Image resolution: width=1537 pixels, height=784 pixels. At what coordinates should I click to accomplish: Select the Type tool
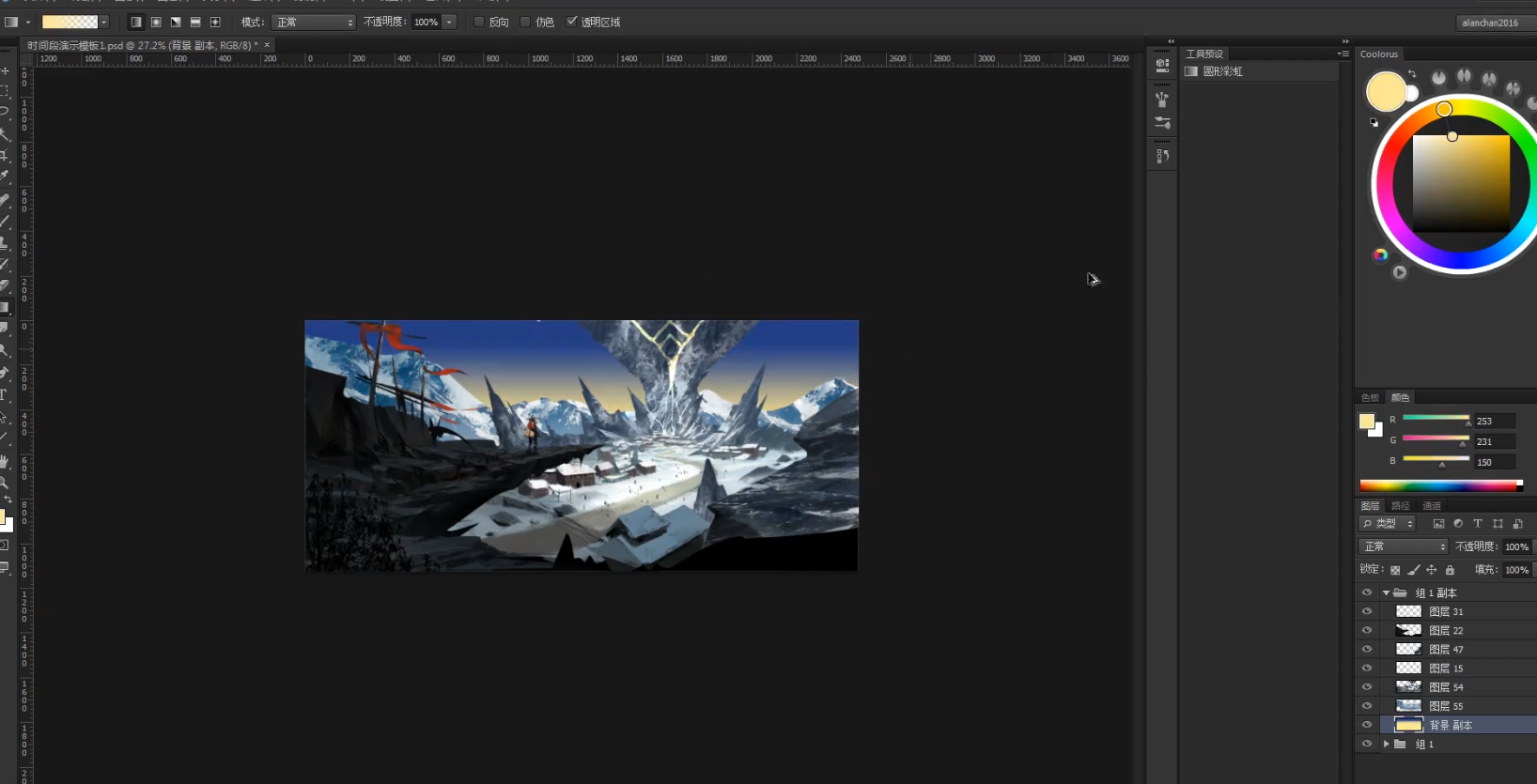(5, 395)
